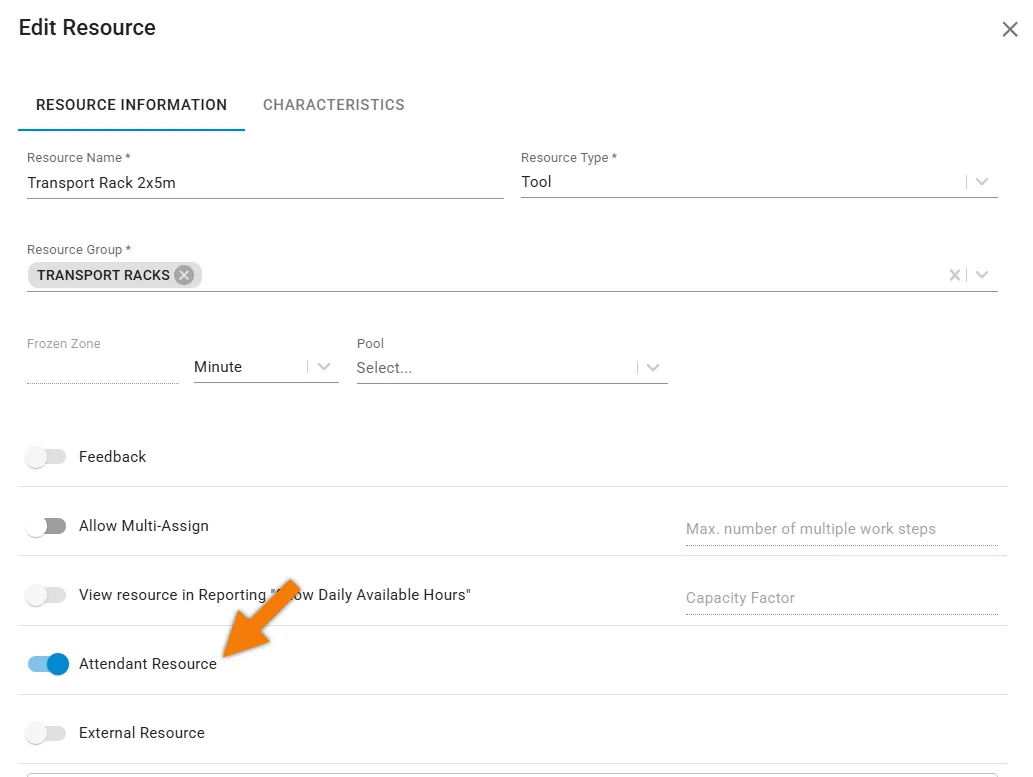This screenshot has height=777, width=1033.
Task: Click the Max. number of multiple work steps field
Action: [x=841, y=529]
